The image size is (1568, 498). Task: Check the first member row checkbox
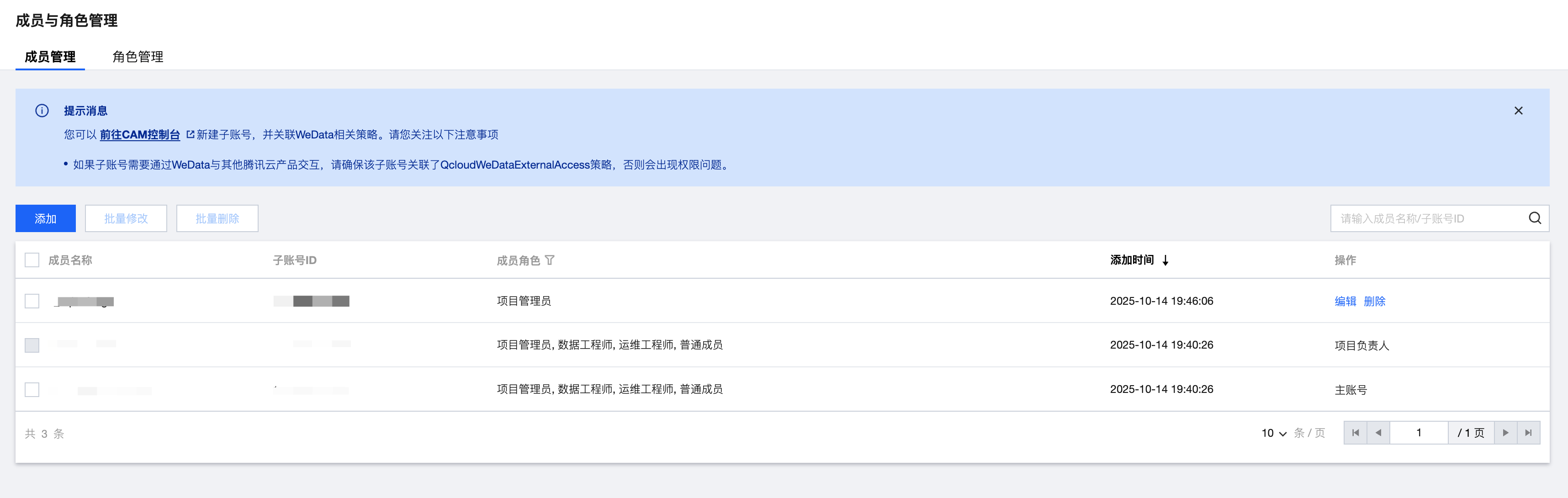(x=32, y=301)
